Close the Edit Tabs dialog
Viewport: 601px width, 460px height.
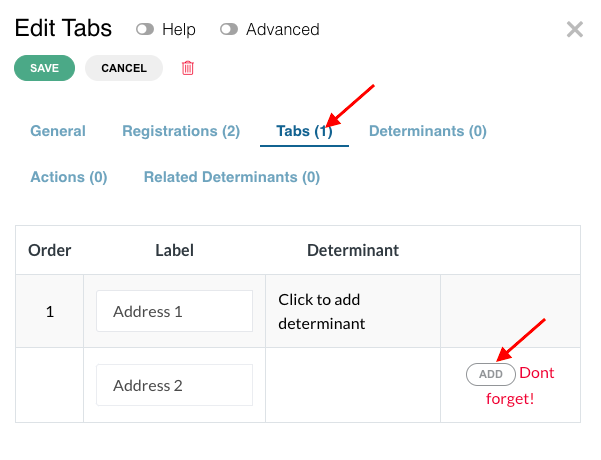click(575, 30)
